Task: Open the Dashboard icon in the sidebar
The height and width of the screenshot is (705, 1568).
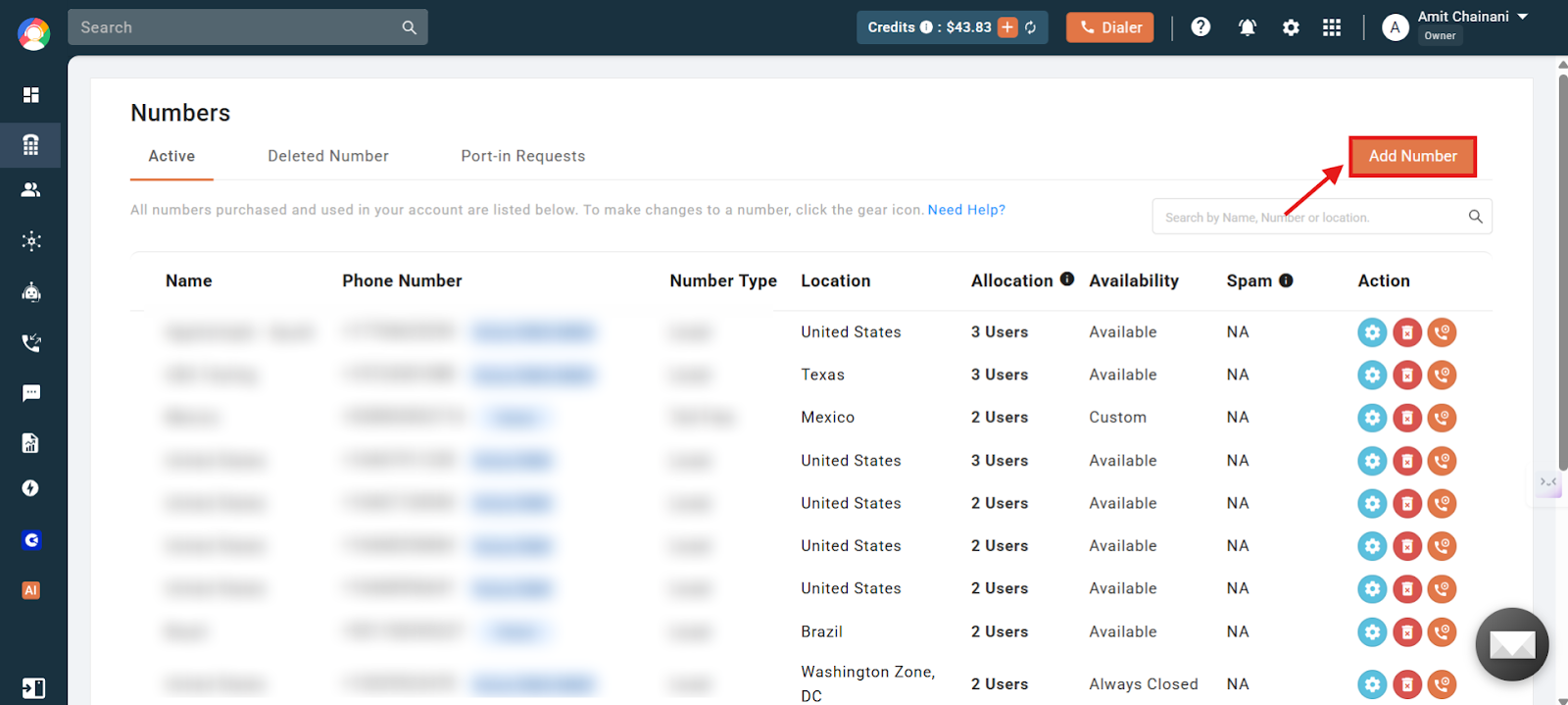Action: coord(31,95)
